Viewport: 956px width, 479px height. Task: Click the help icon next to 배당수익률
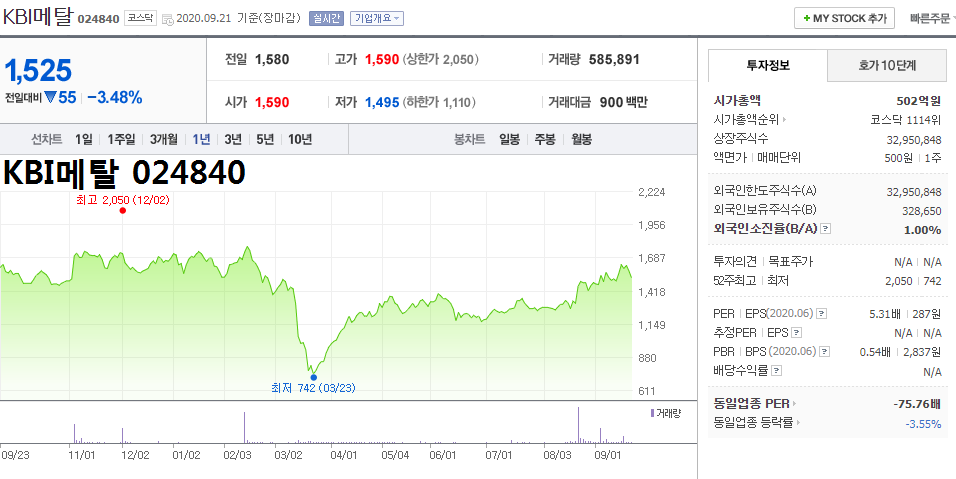[777, 371]
